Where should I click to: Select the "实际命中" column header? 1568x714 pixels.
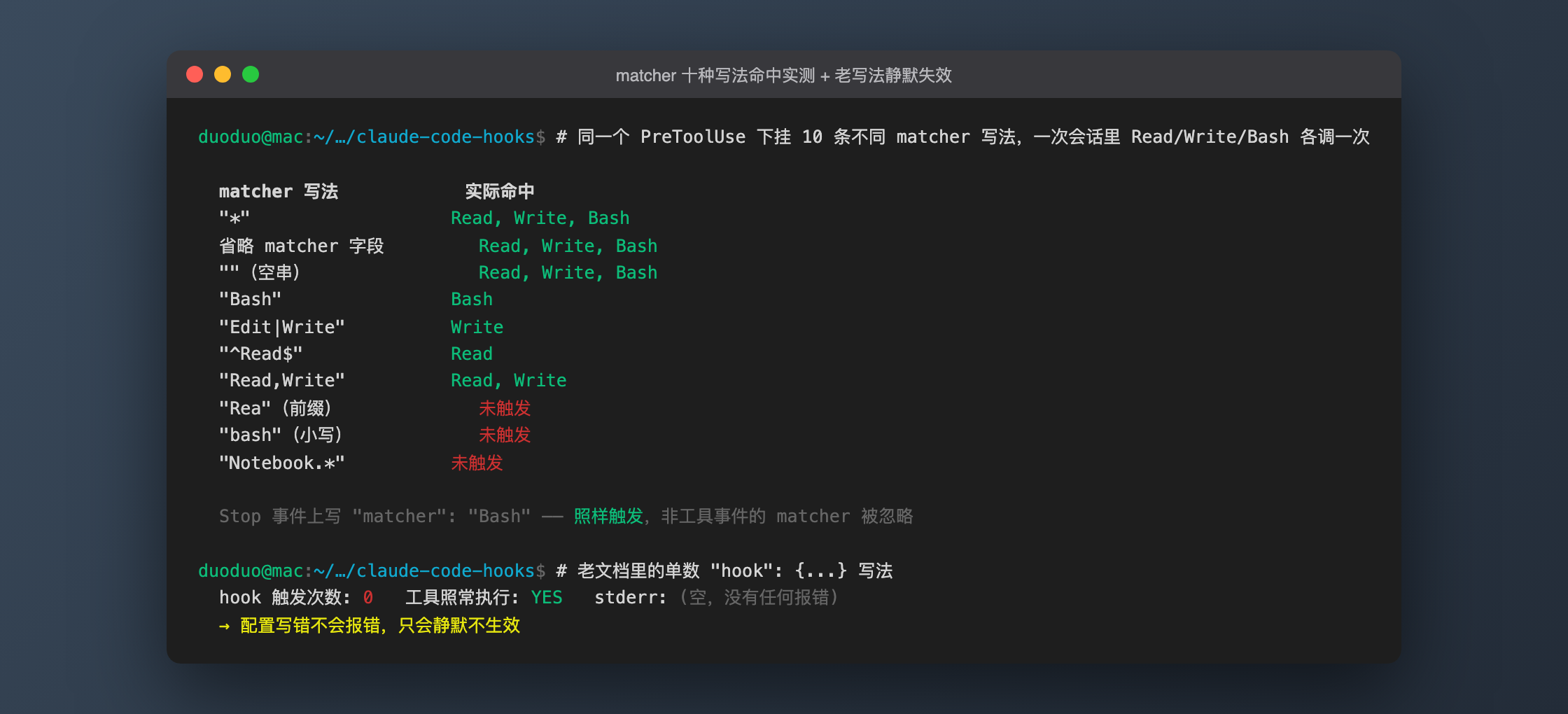click(x=500, y=191)
